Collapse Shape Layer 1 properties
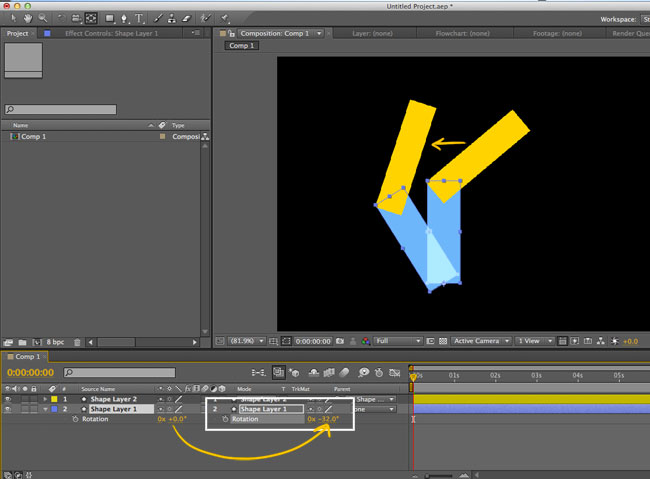Screen dimensions: 650x479 (x=45, y=409)
